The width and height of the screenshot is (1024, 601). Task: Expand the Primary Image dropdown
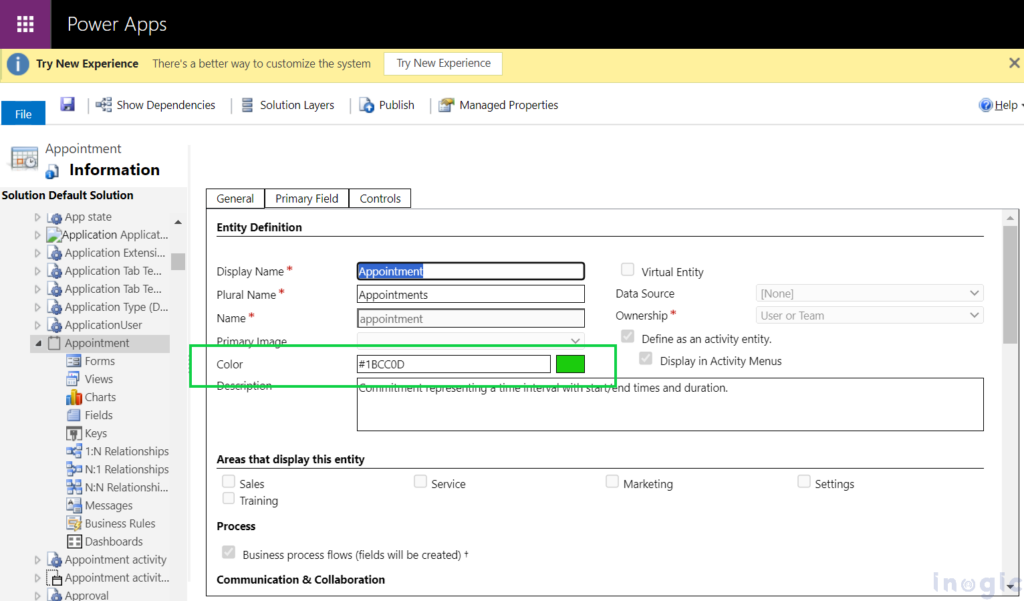[575, 341]
